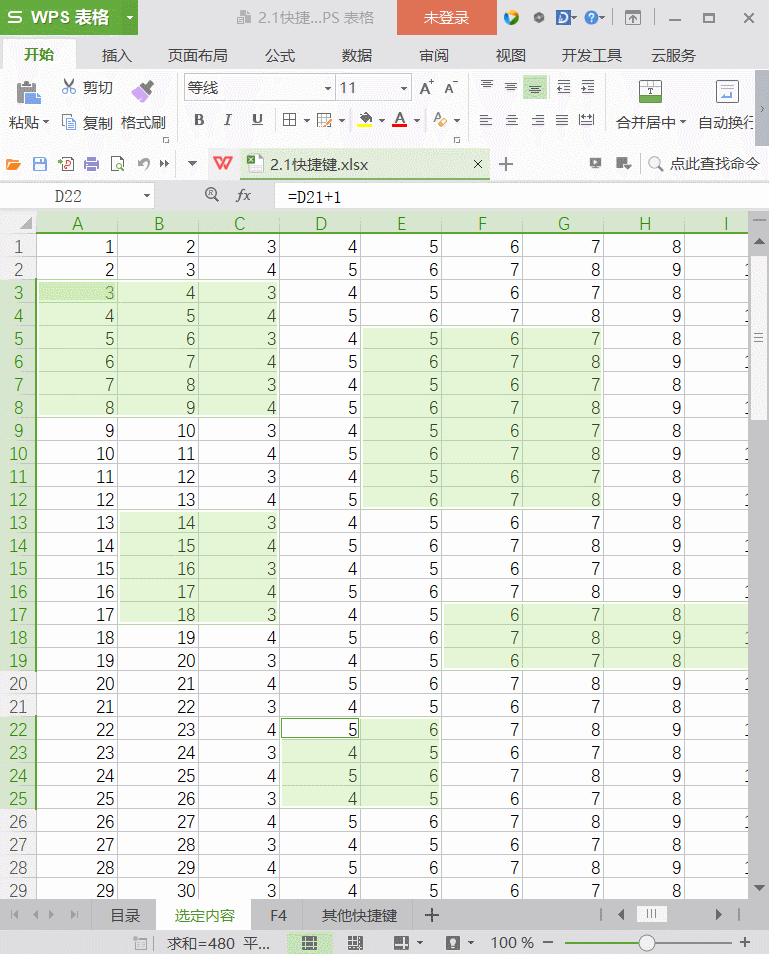Toggle Underline formatting
Viewport: 769px width, 954px height.
point(257,120)
